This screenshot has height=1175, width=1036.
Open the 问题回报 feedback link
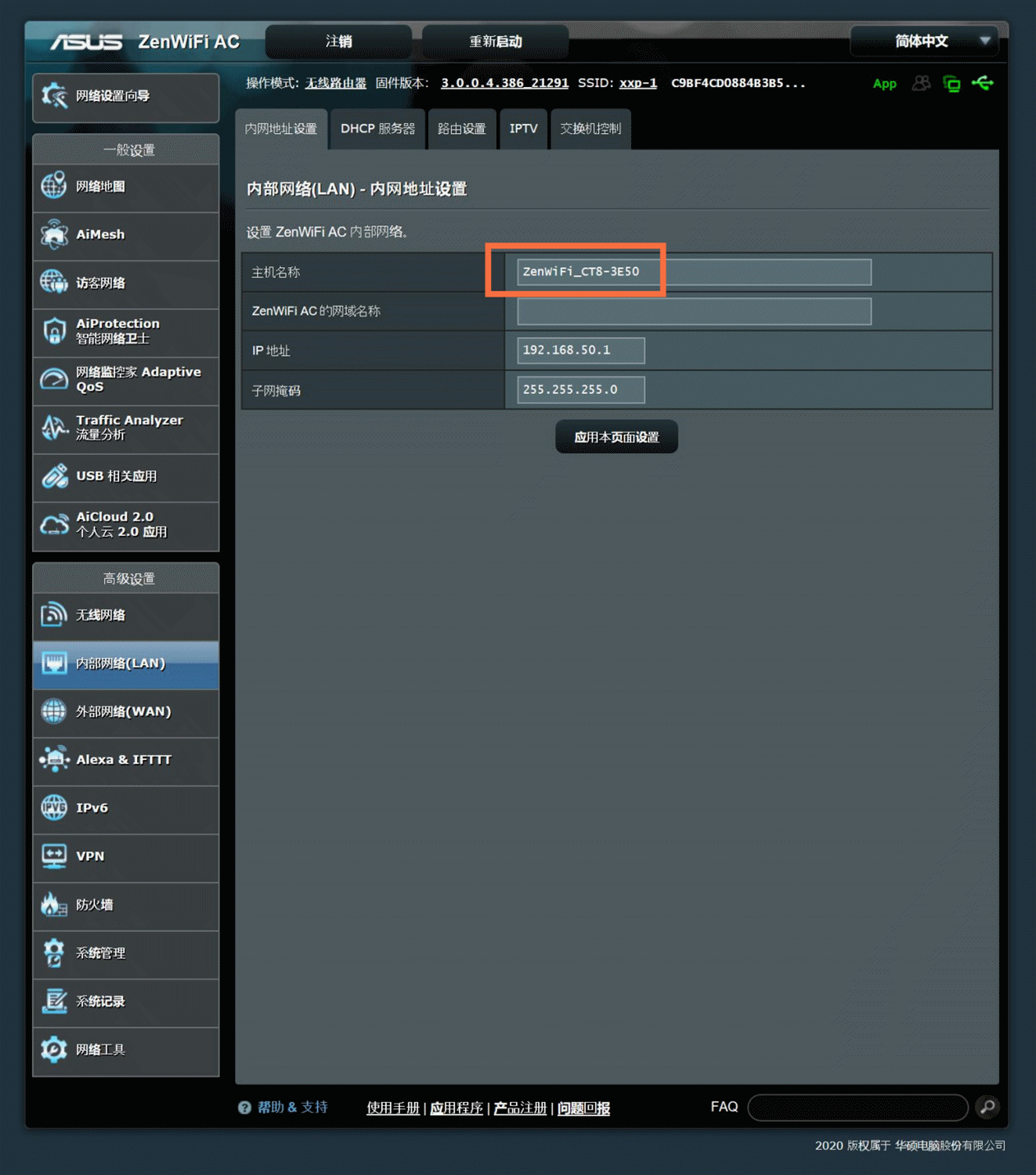[583, 1108]
